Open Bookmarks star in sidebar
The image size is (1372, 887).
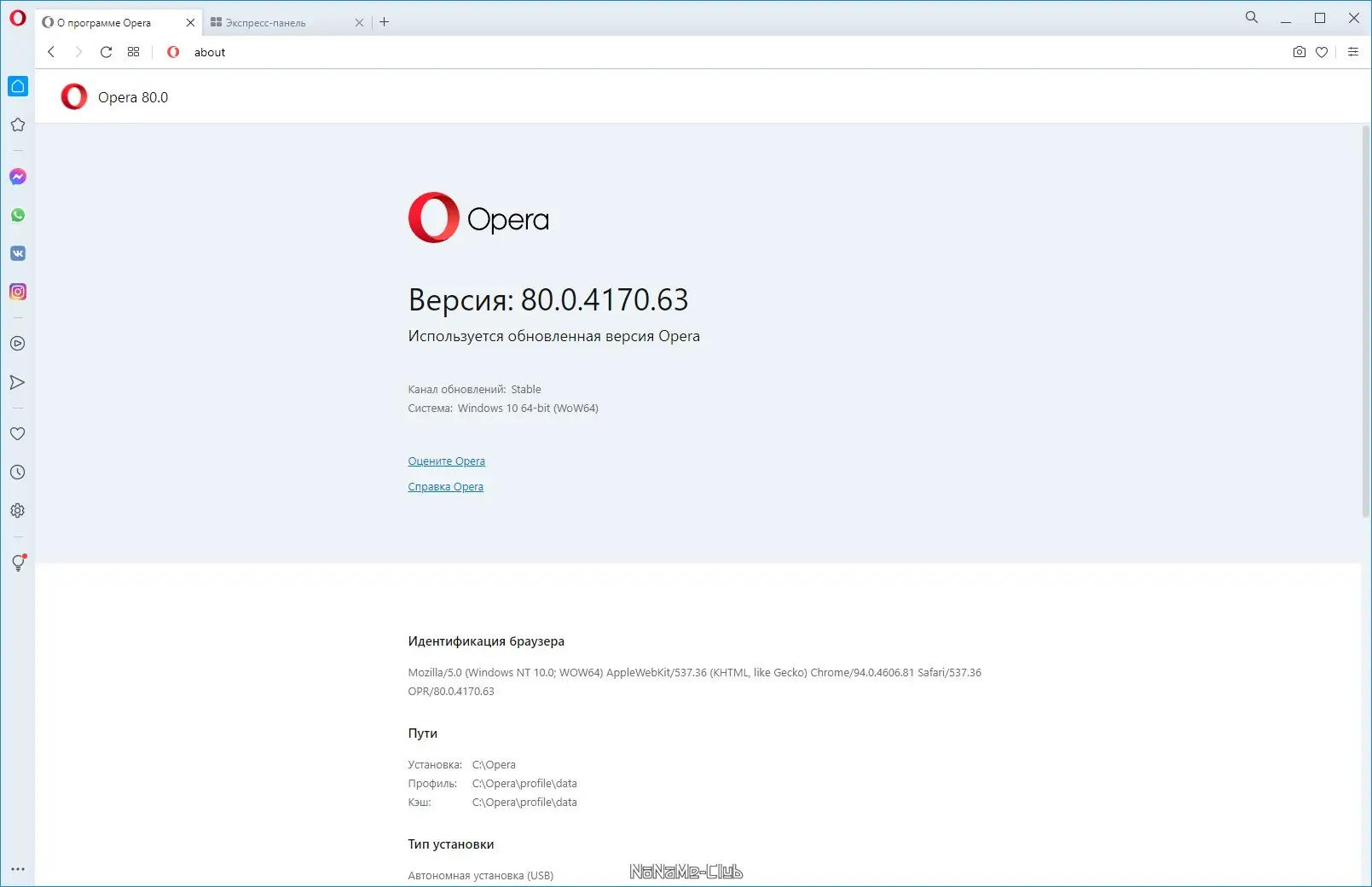pyautogui.click(x=18, y=125)
